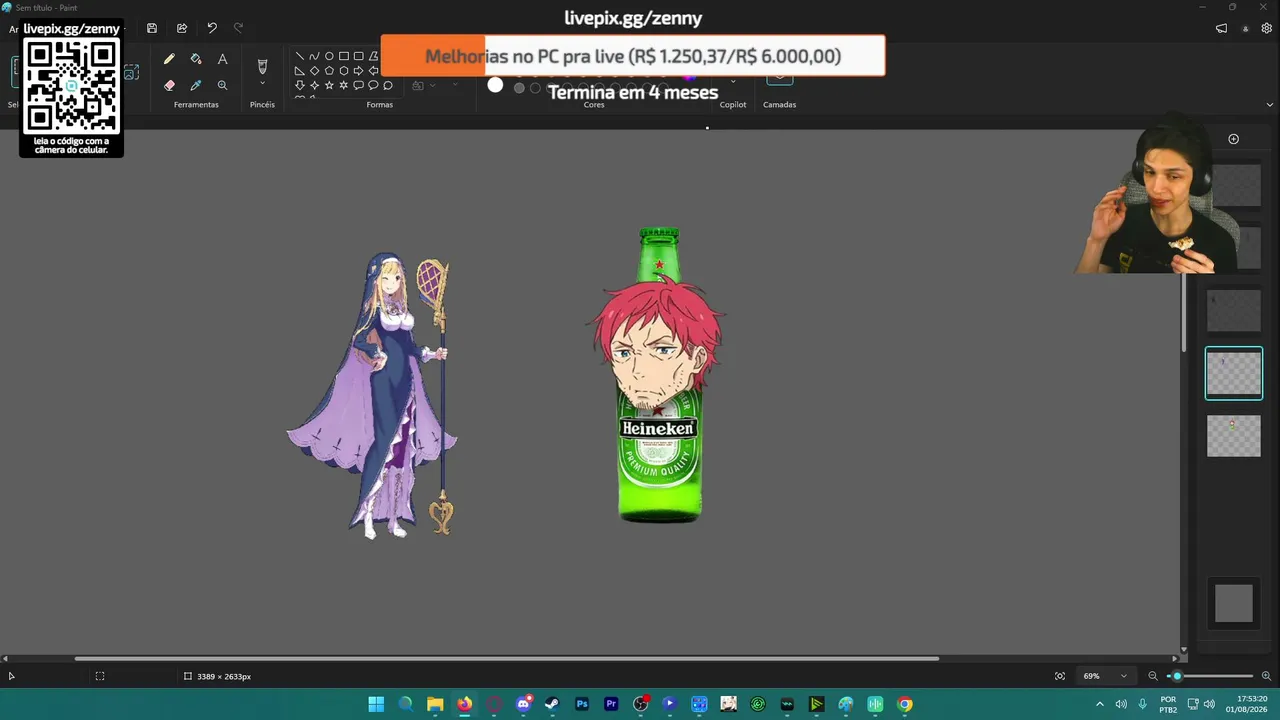Click the zoom out magnifier button

tap(1153, 676)
